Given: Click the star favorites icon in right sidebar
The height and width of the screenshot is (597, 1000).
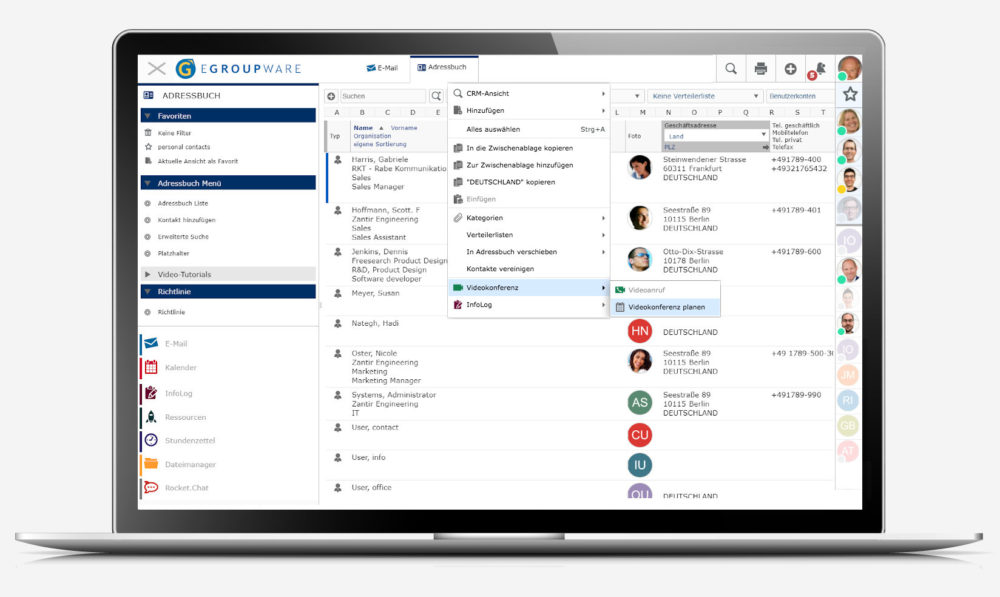Looking at the screenshot, I should [849, 94].
